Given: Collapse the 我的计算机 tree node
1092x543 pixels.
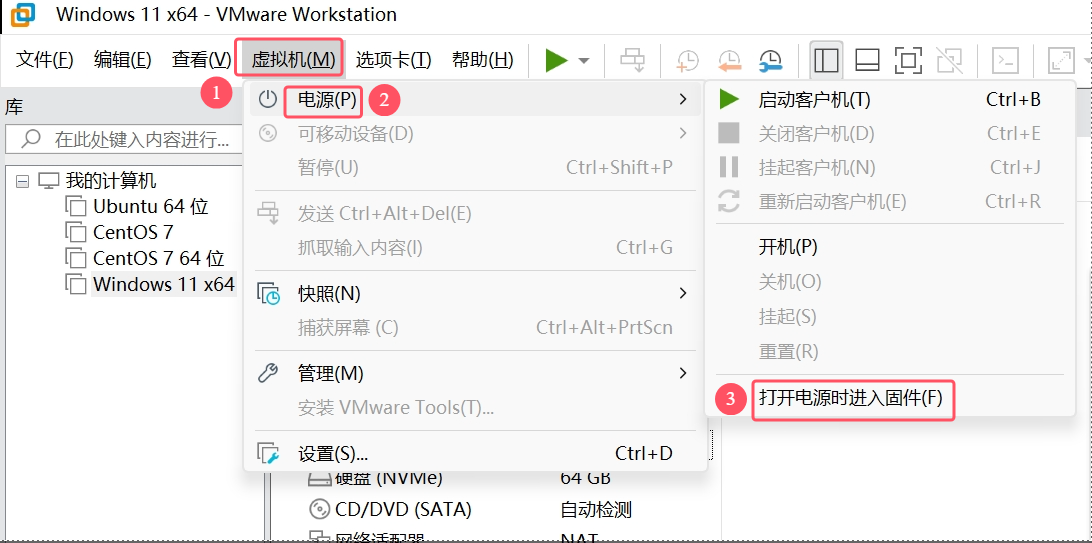Looking at the screenshot, I should (23, 181).
